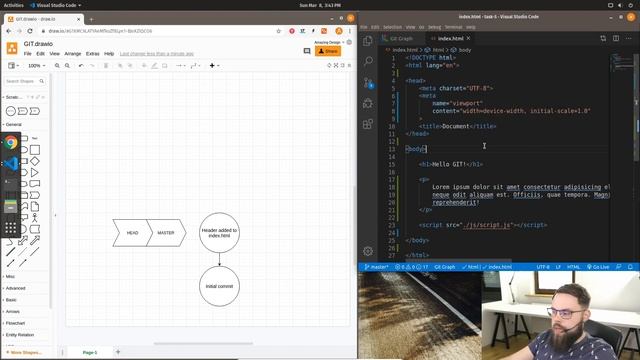The width and height of the screenshot is (640, 360).
Task: Collapse the General shapes section
Action: pyautogui.click(x=13, y=124)
